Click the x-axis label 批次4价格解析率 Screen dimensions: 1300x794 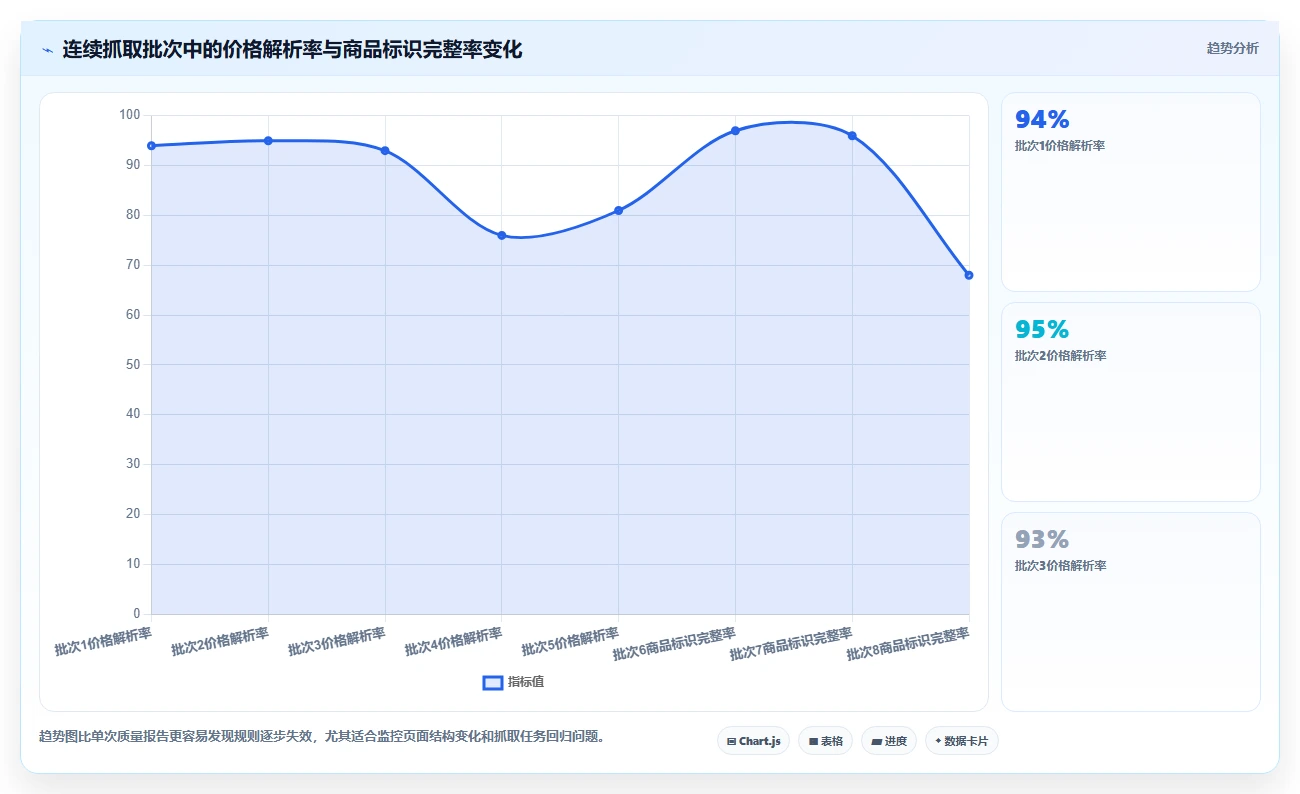453,642
